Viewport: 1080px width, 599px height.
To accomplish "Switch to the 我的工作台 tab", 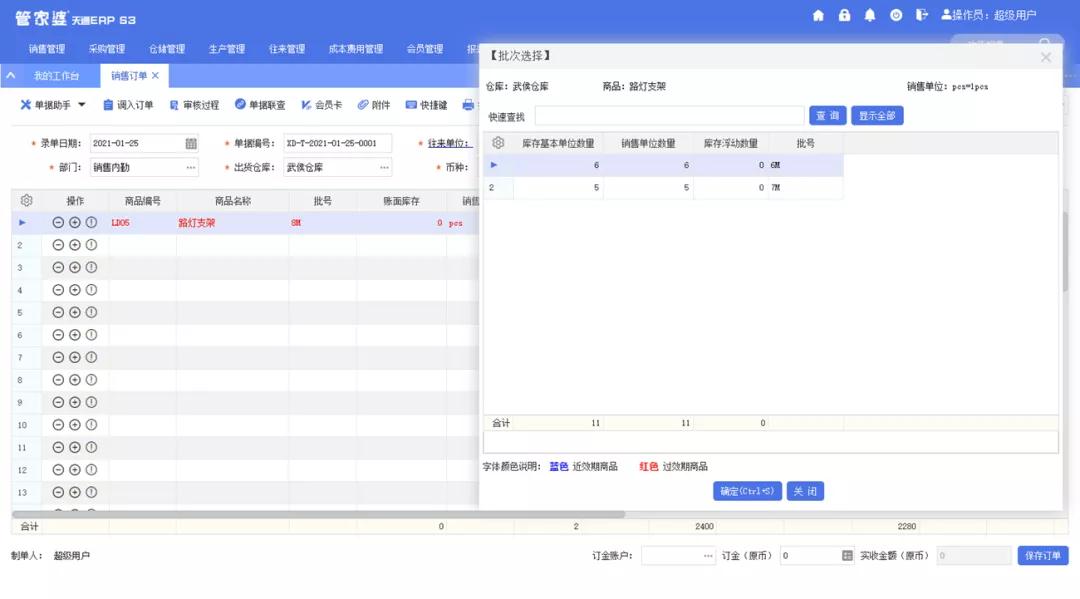I will click(56, 76).
